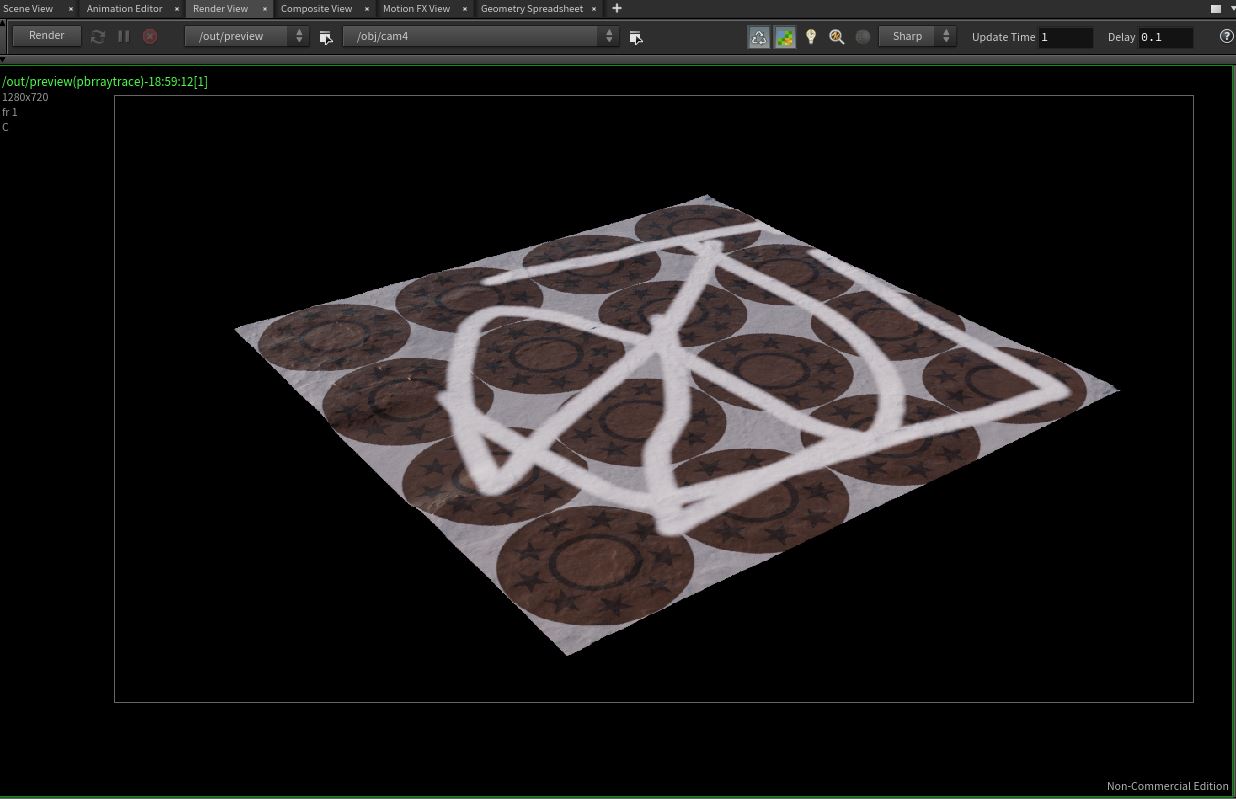Click the 'fr 1' frame label
The width and height of the screenshot is (1236, 799).
coord(10,112)
